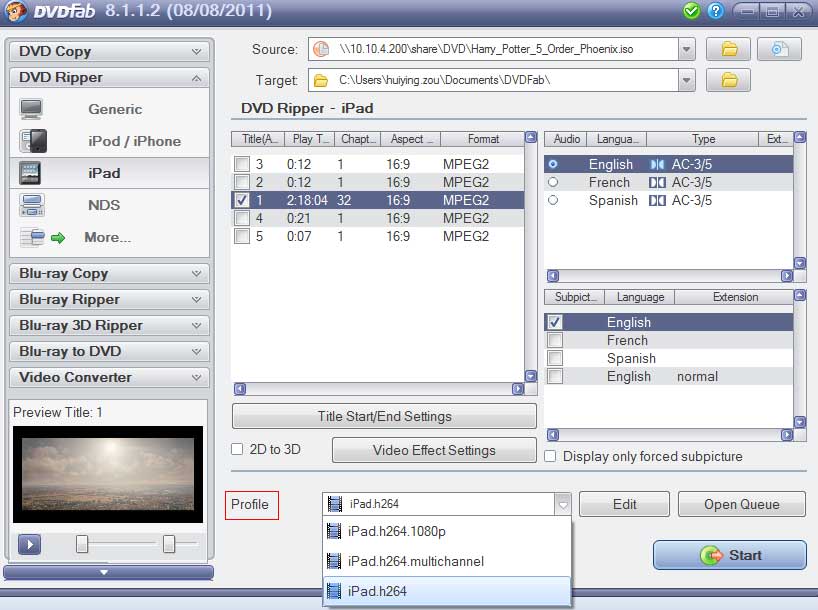Viewport: 818px width, 610px height.
Task: Expand the Blu-ray Copy section
Action: click(x=109, y=273)
